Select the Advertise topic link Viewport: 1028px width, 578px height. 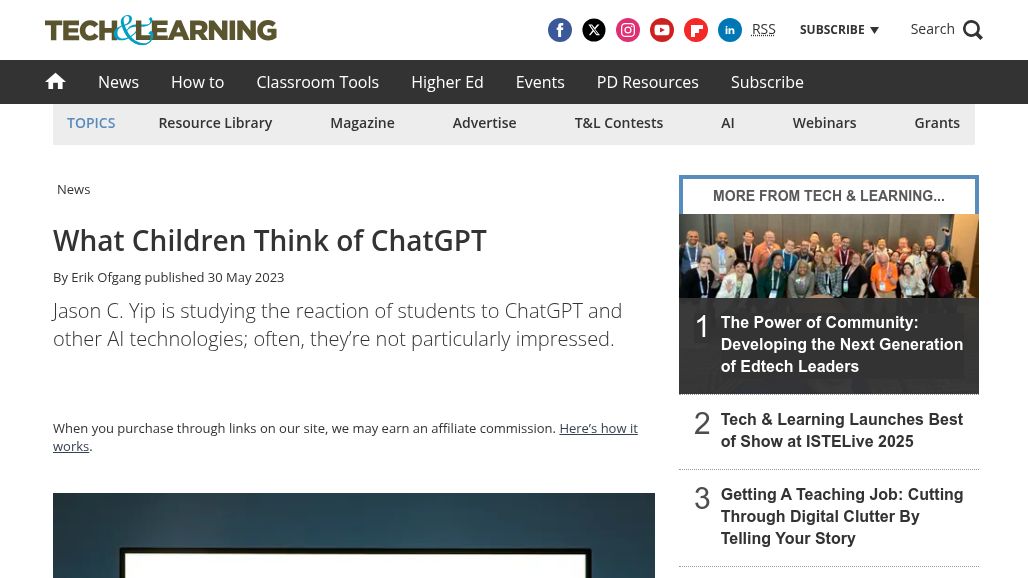pos(484,123)
